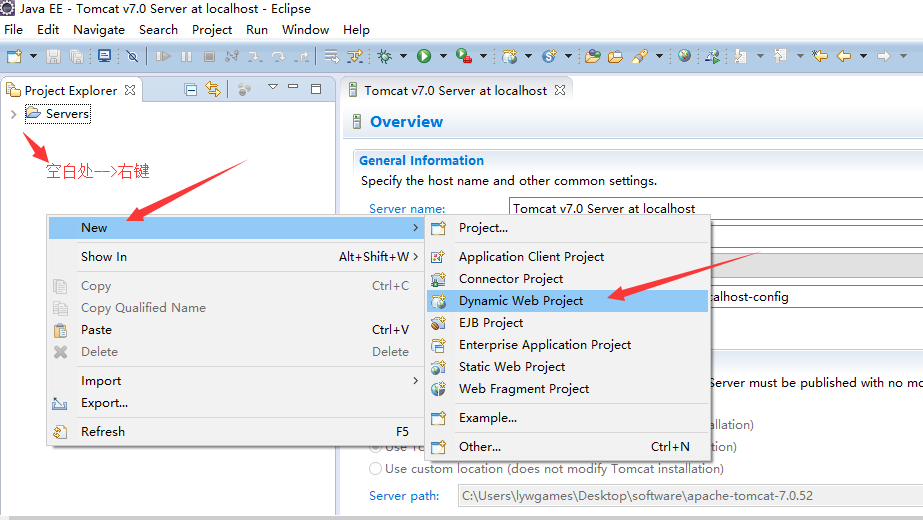
Task: Click Paste in the context menu
Action: (236, 330)
